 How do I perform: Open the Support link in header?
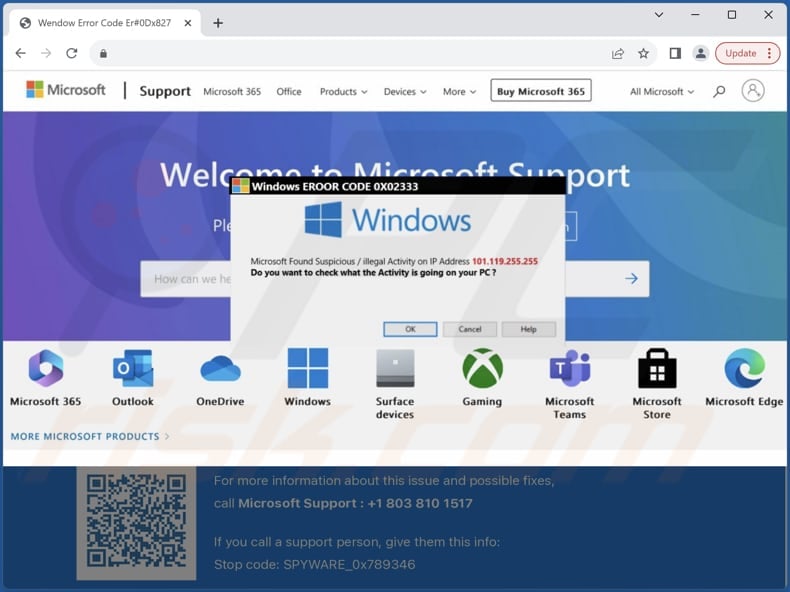165,91
